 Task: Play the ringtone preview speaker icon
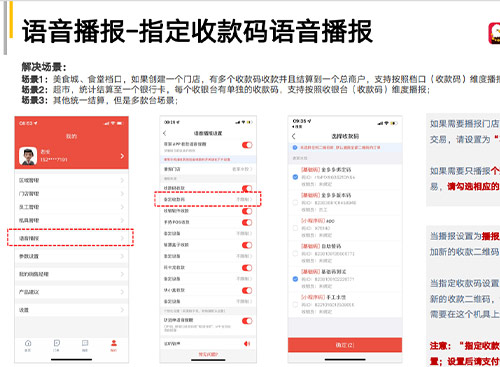coord(247,344)
